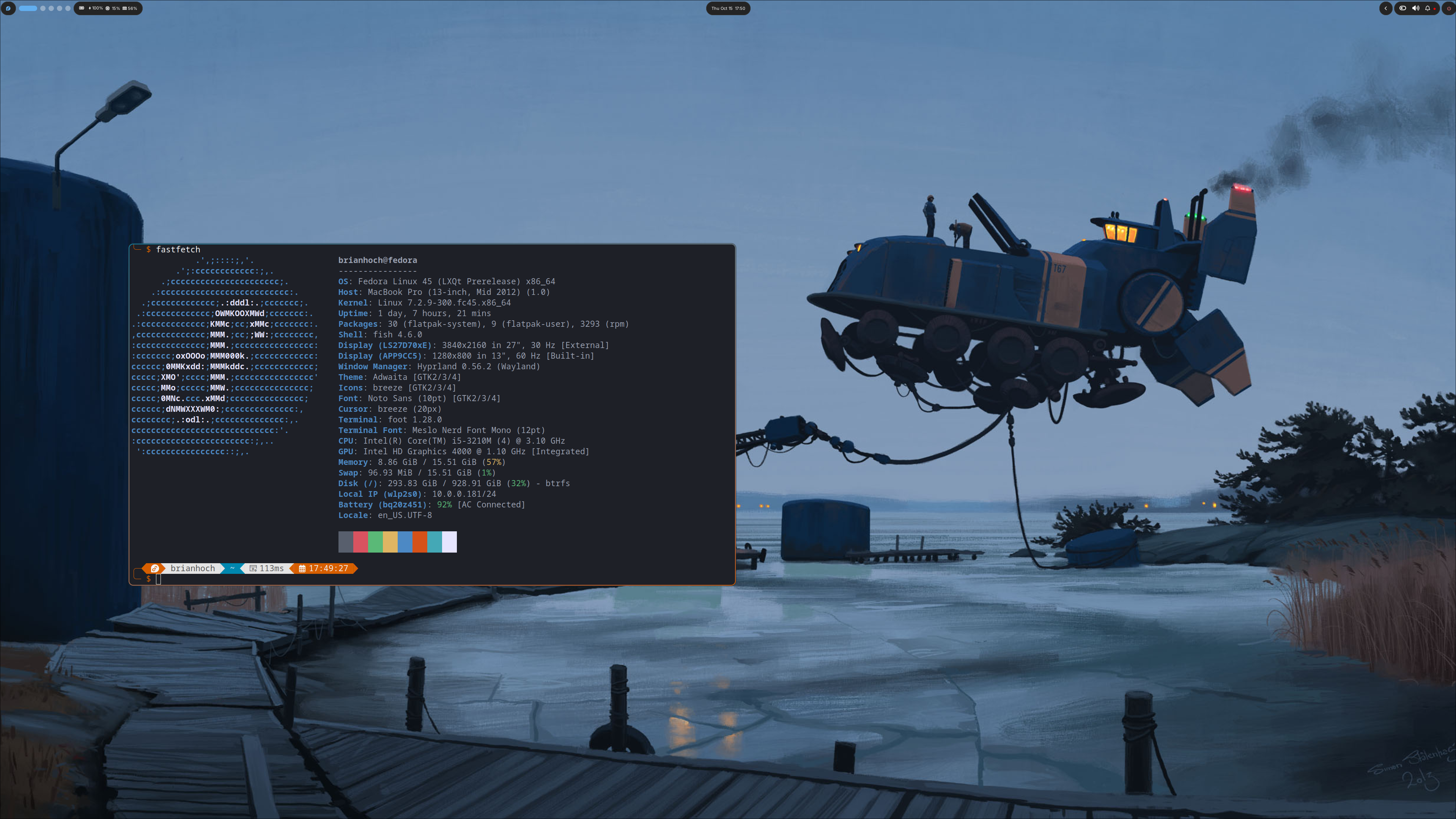Viewport: 1456px width, 819px height.
Task: Click the orange color block in fastfetch palette
Action: [x=419, y=542]
